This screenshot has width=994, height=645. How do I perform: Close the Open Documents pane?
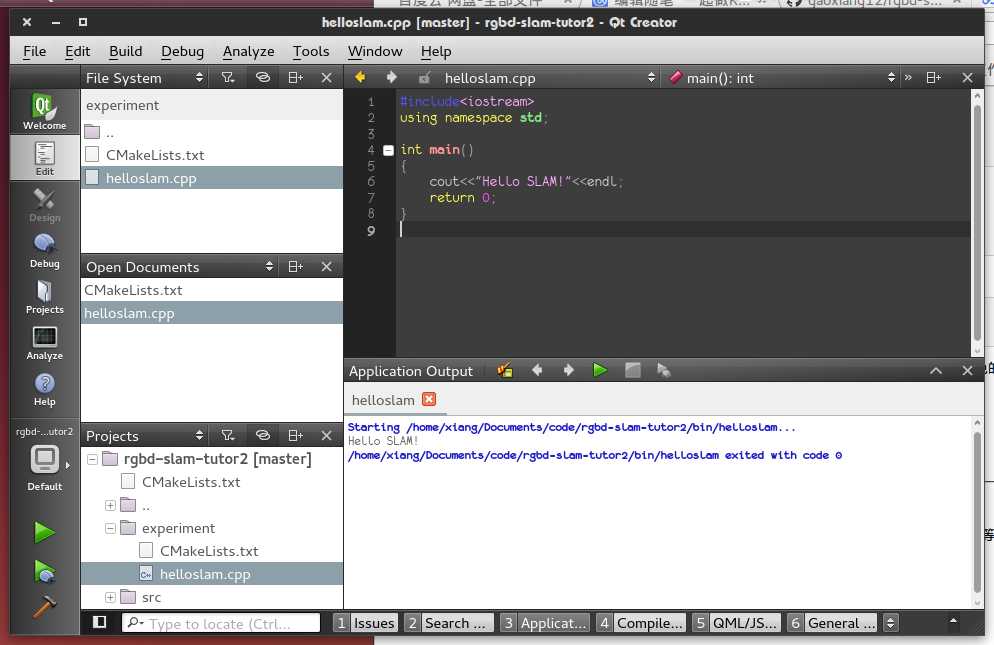click(326, 266)
